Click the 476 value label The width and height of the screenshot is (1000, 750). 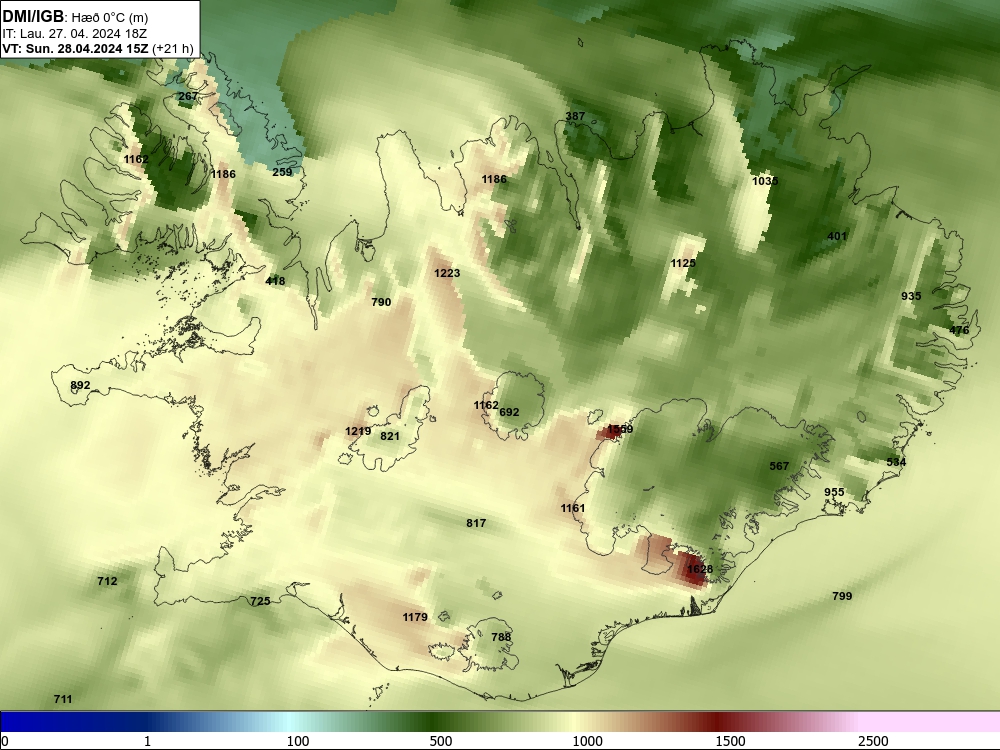959,330
